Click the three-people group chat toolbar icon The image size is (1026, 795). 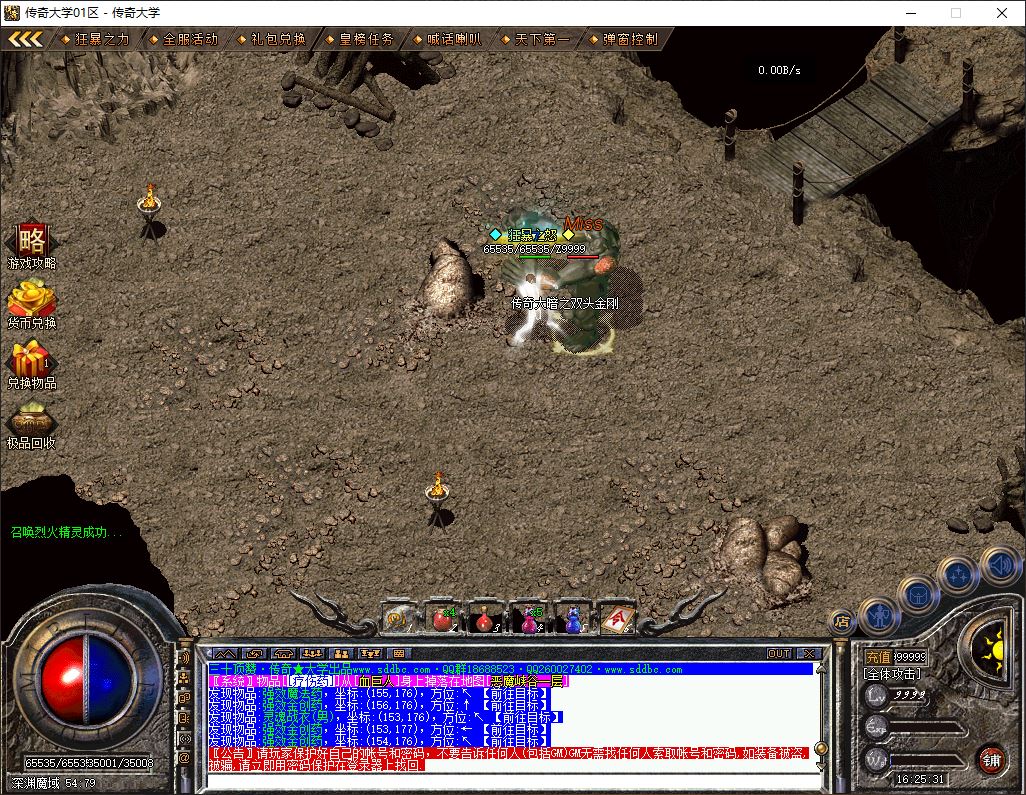tap(312, 654)
